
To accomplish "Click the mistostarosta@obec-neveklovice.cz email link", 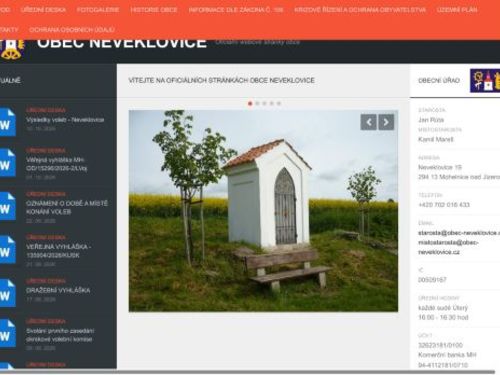I will click(x=448, y=247).
